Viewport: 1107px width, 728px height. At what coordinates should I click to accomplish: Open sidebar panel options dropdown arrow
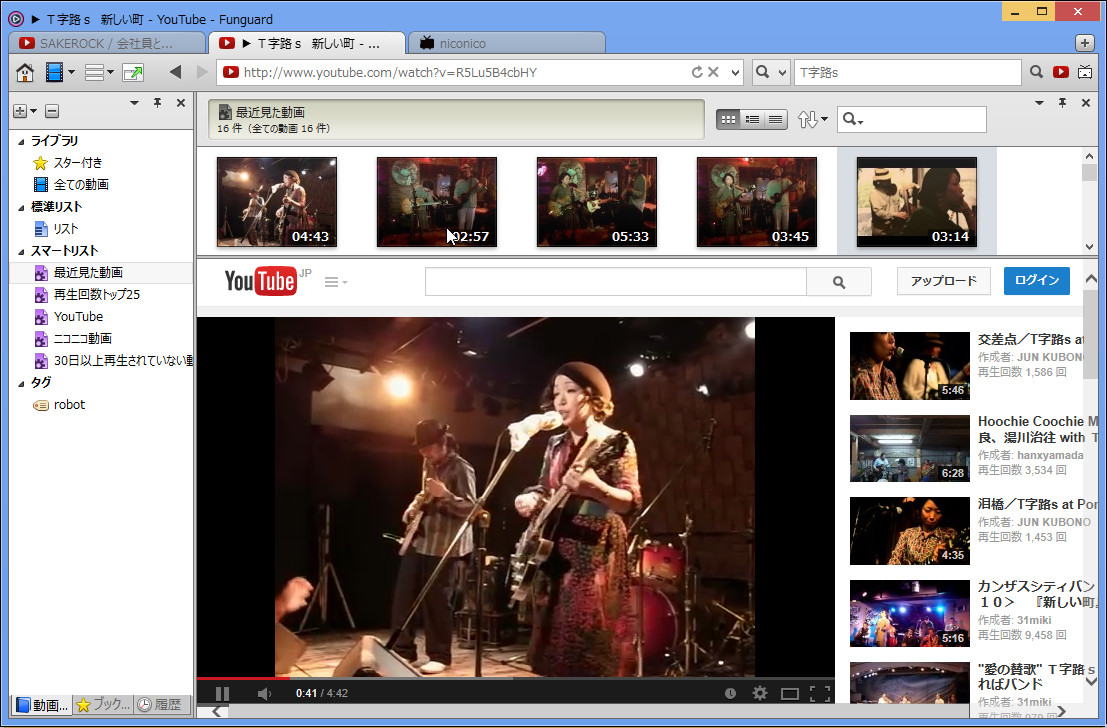point(134,103)
